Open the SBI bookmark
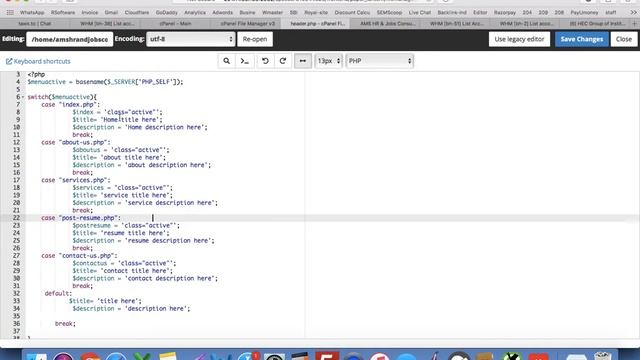 (293, 13)
